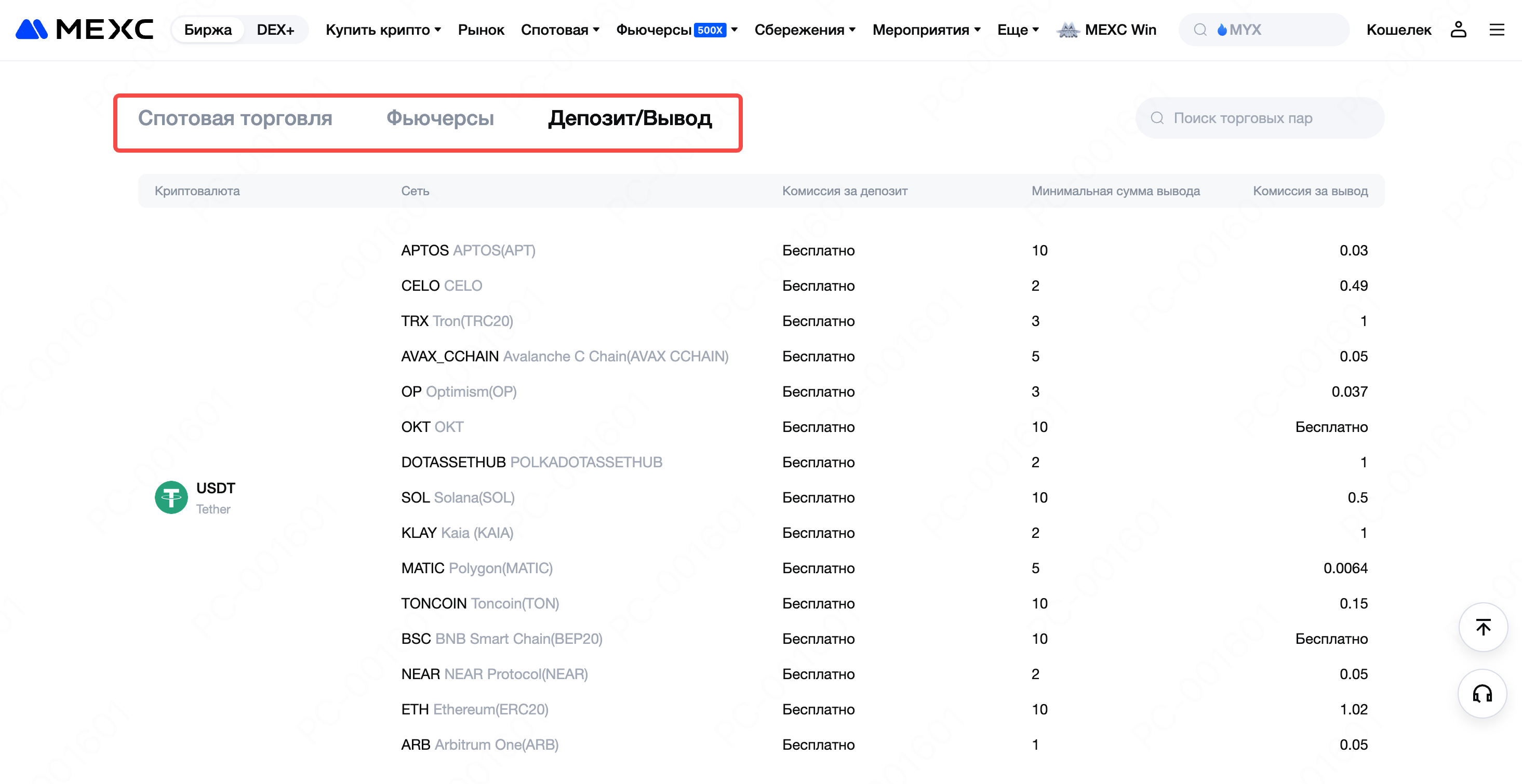Click the Бесплатно withdrawal fee for OKT
The width and height of the screenshot is (1522, 784).
1331,427
